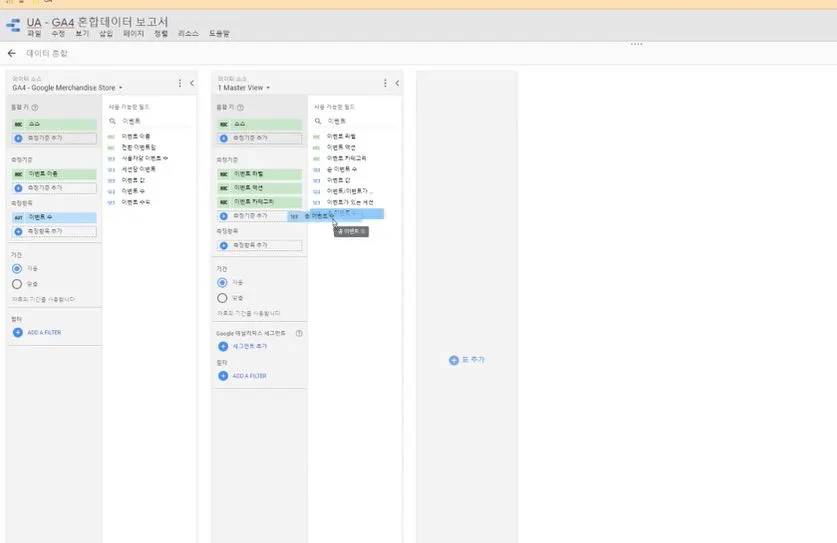This screenshot has height=543, width=837.
Task: Click 세그먼트 추가 text
Action: 249,347
